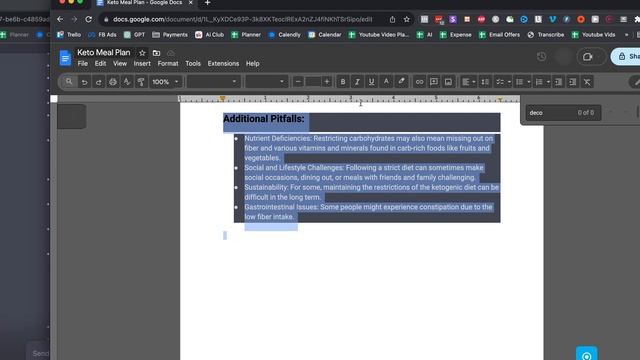This screenshot has height=360, width=640.
Task: Apply bulleted list formatting
Action: point(519,82)
